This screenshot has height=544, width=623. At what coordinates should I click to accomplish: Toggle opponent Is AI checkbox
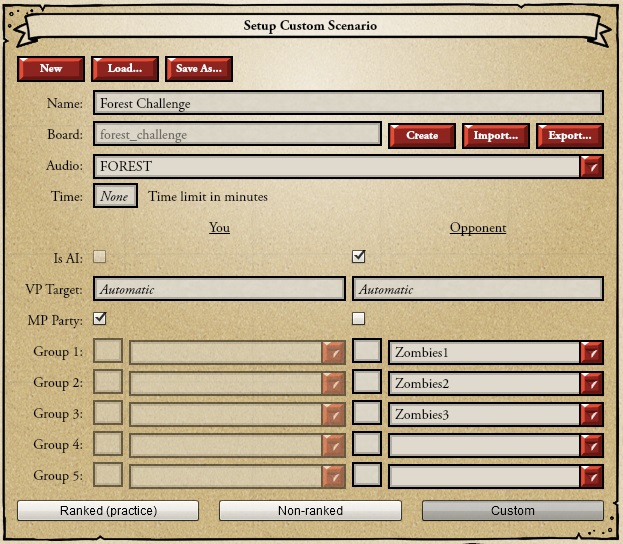tap(359, 257)
